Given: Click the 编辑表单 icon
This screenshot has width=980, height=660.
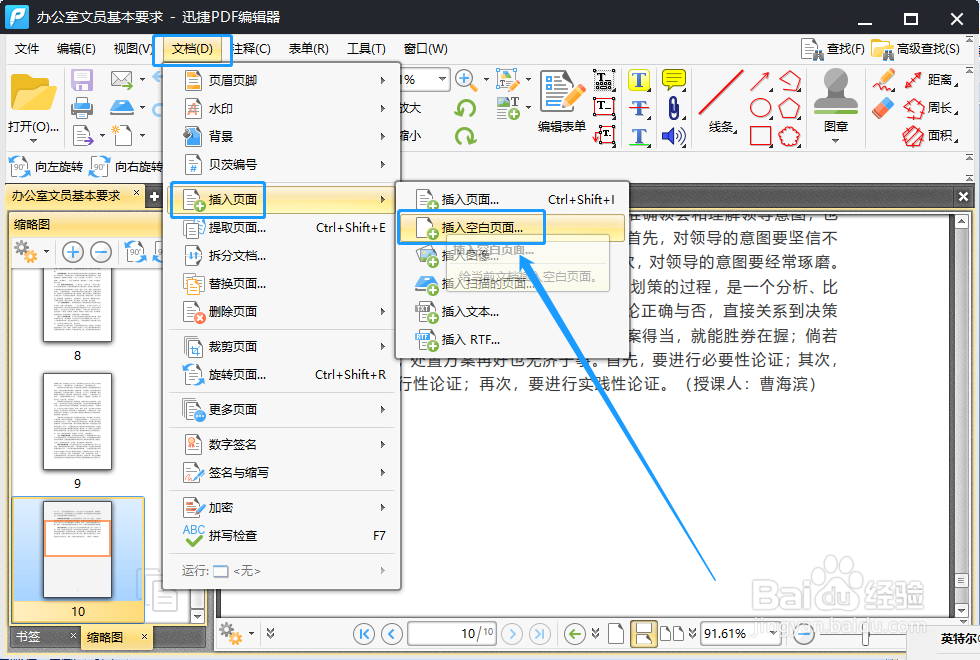Looking at the screenshot, I should [x=562, y=102].
